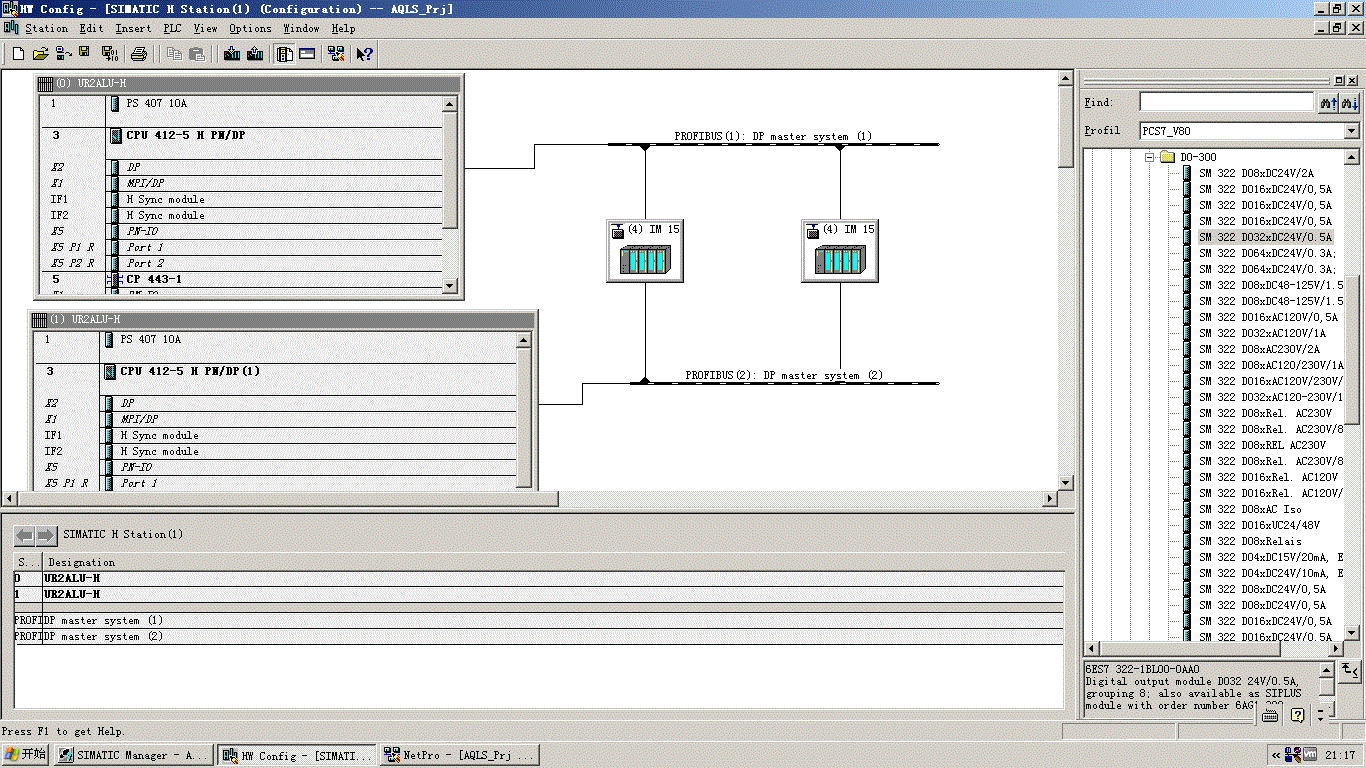Image resolution: width=1366 pixels, height=768 pixels.
Task: Click the Upload to PG icon
Action: tap(256, 54)
